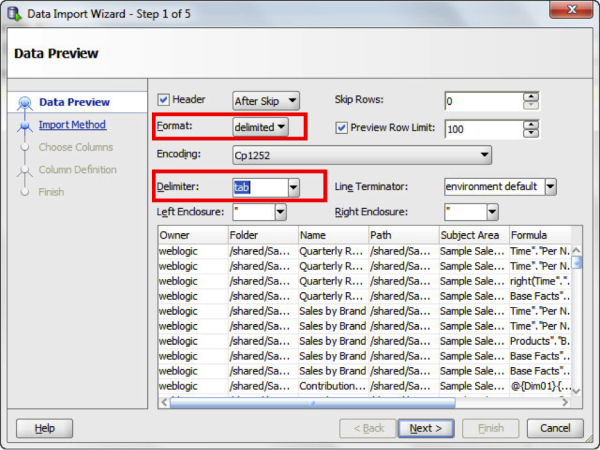
Task: Expand the Left Enclosure dropdown
Action: pos(280,212)
